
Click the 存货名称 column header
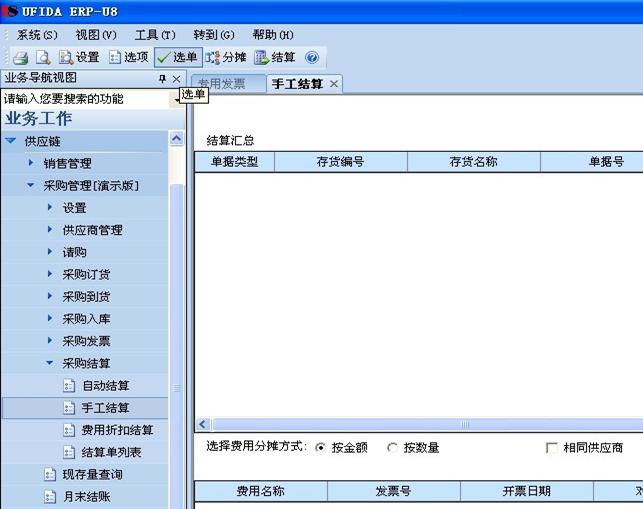[x=474, y=162]
